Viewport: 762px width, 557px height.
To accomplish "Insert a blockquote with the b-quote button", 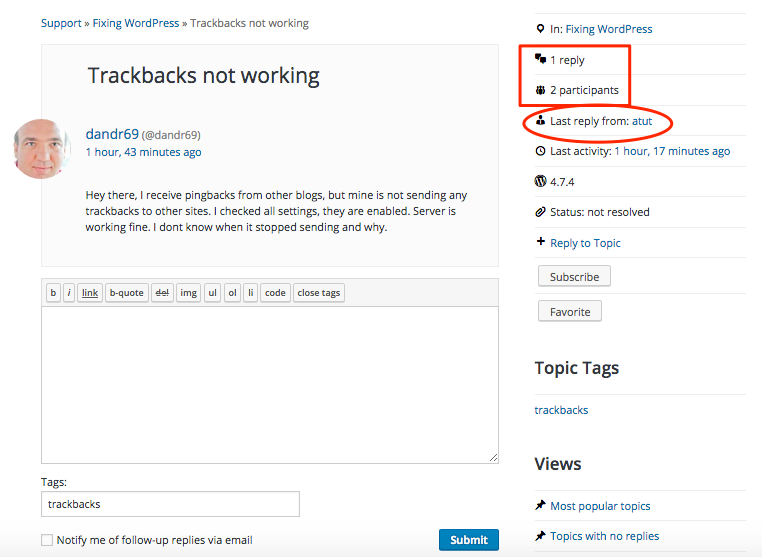I will (x=126, y=293).
